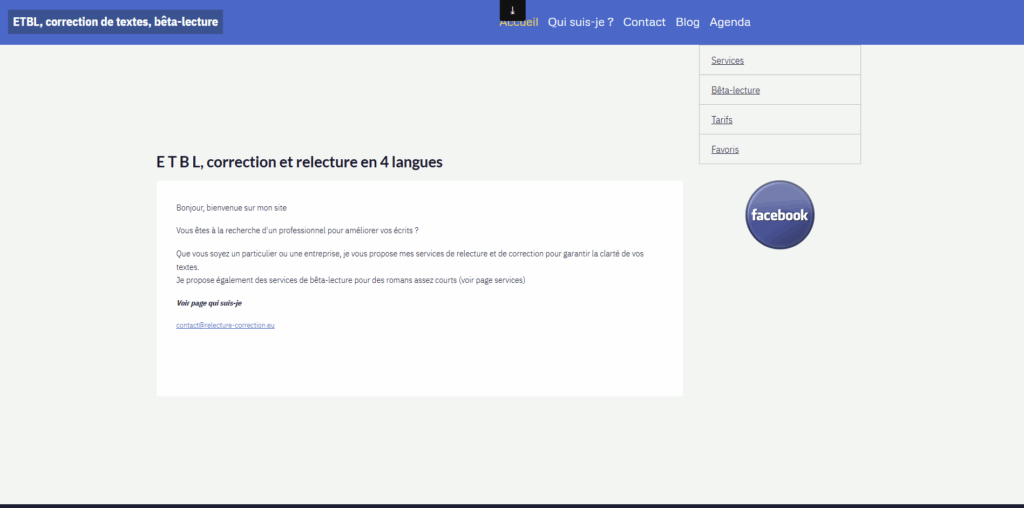Screen dimensions: 1024x508
Task: Go to the Qui suis-je ? page
Action: tap(580, 22)
